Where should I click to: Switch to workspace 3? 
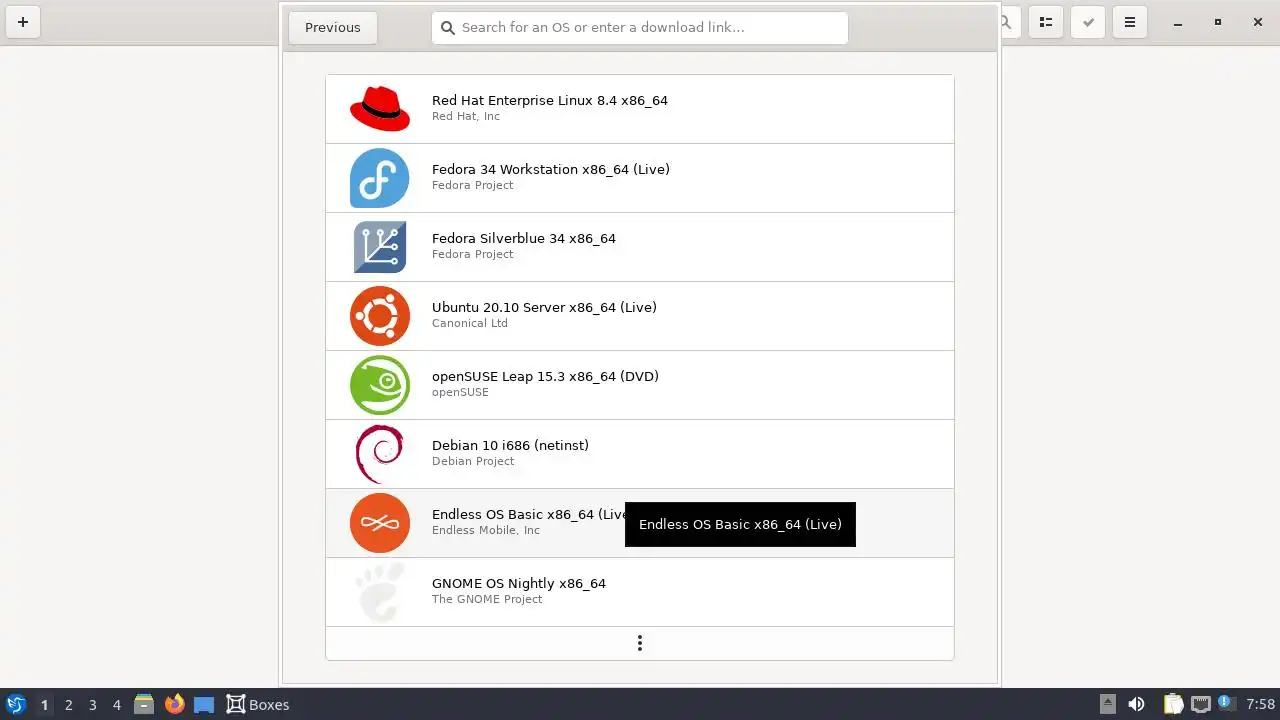pyautogui.click(x=92, y=705)
